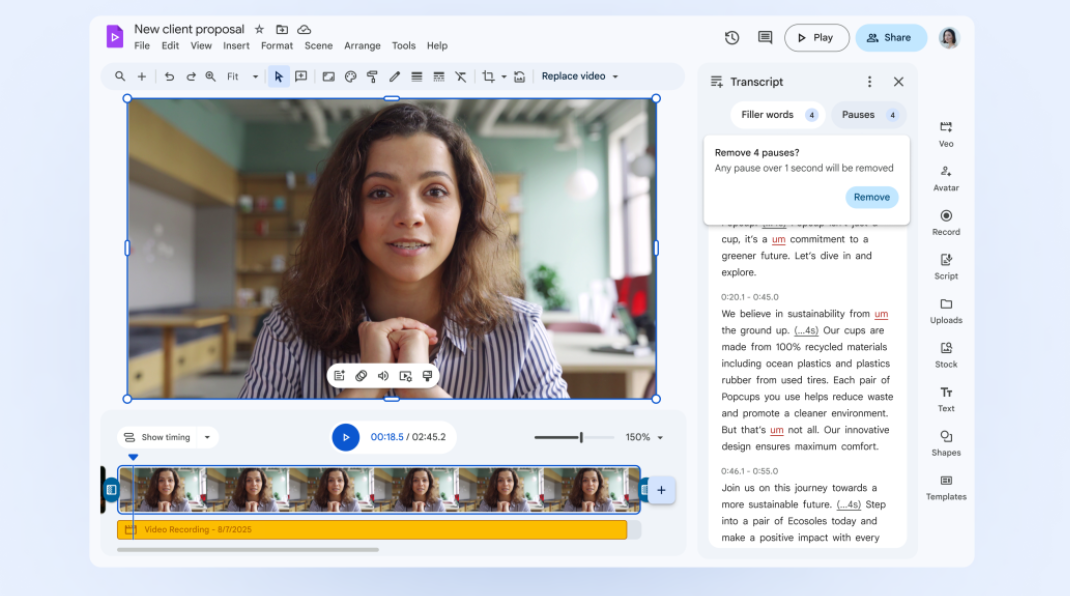Click the Play button in header
The image size is (1070, 596).
click(x=816, y=38)
